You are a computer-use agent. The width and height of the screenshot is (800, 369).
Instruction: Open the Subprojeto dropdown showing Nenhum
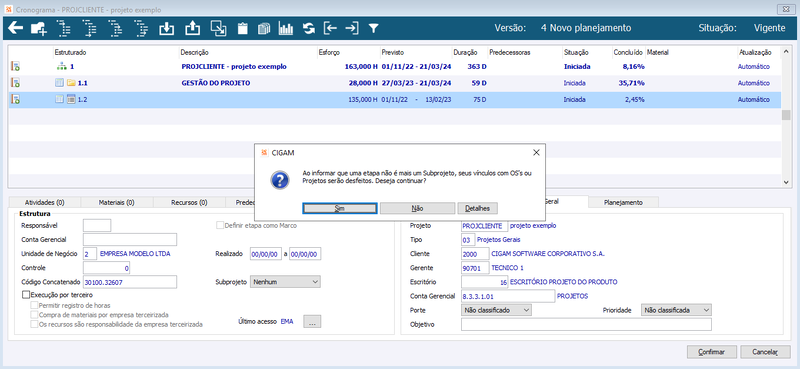coord(285,282)
